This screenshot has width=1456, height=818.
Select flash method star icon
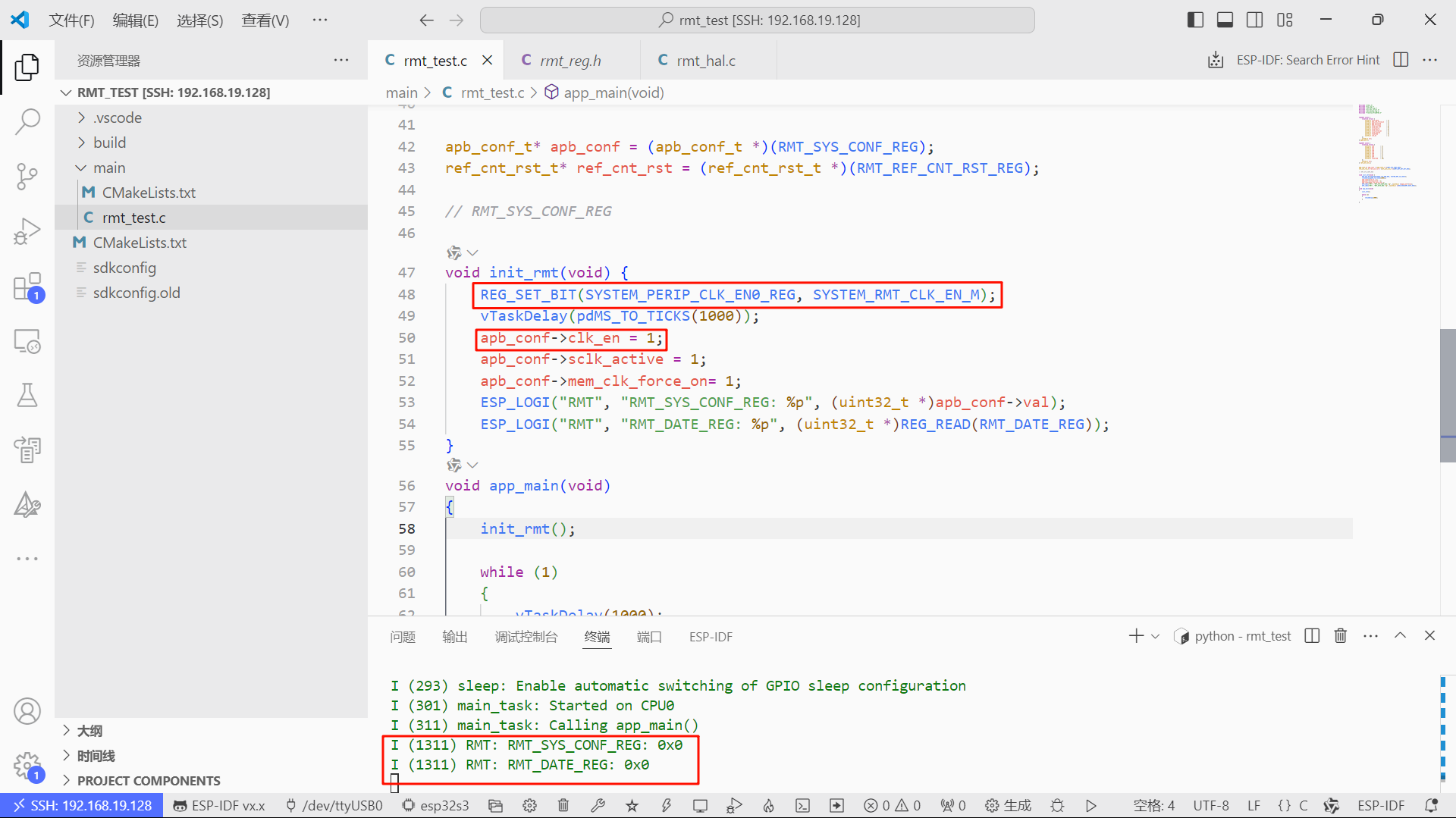pos(632,805)
